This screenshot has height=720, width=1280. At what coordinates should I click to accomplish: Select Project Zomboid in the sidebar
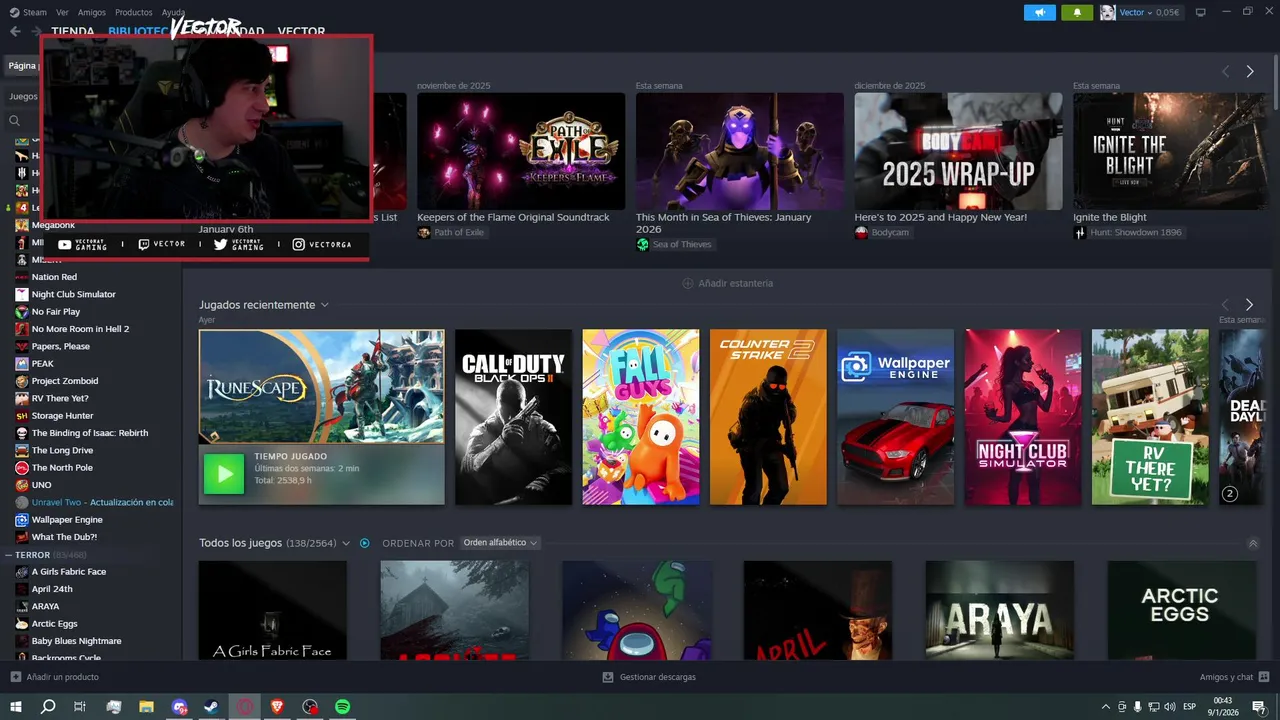65,381
